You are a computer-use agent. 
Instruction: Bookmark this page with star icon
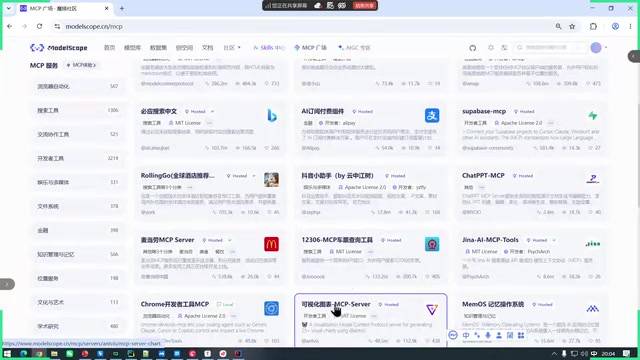pos(572,26)
